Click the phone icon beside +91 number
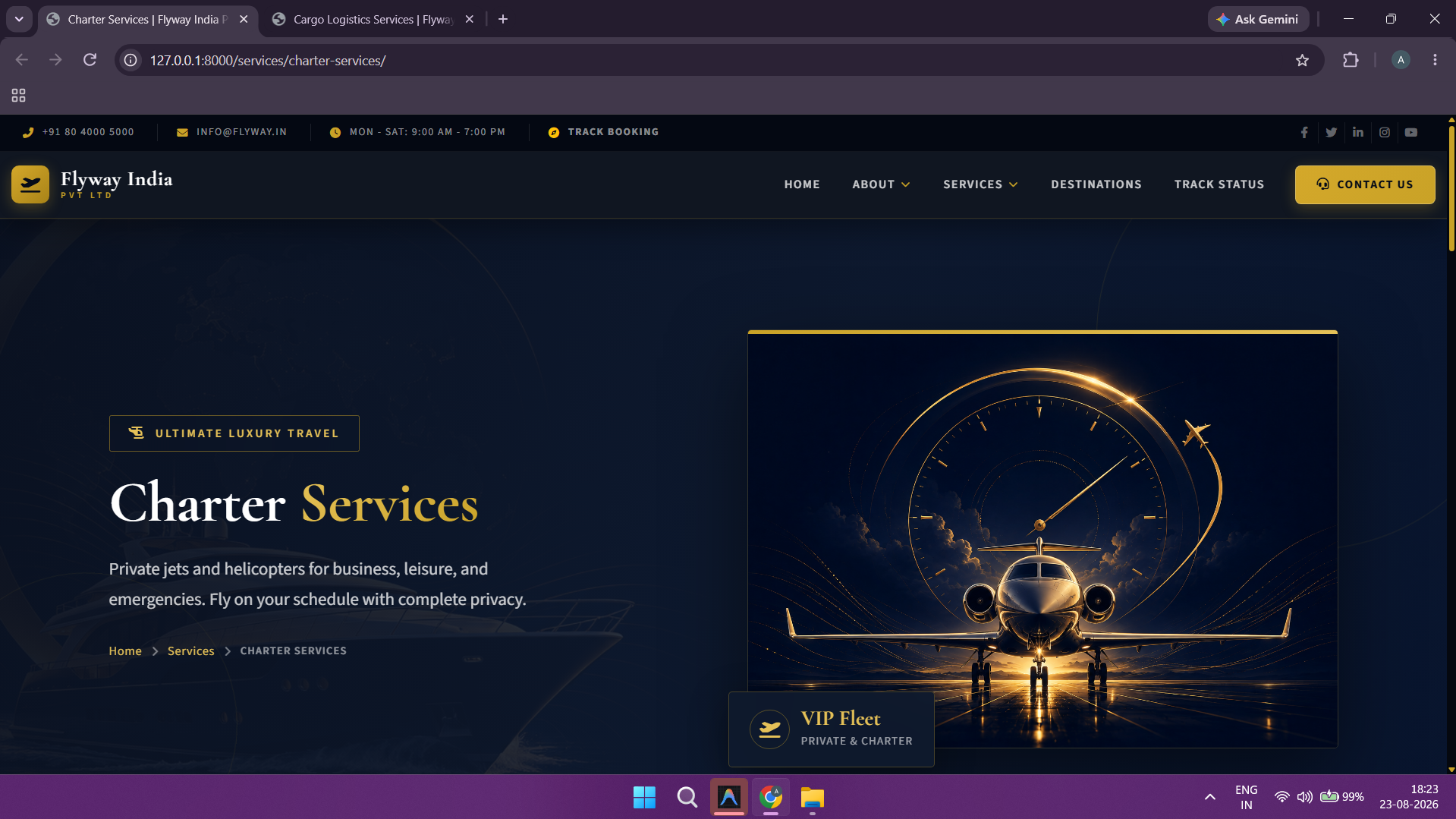 coord(28,132)
